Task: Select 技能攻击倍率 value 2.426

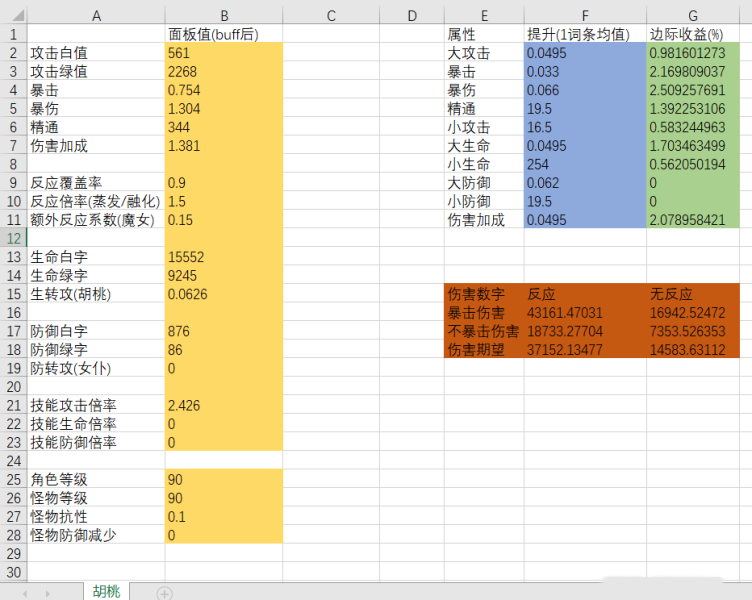Action: [x=224, y=405]
